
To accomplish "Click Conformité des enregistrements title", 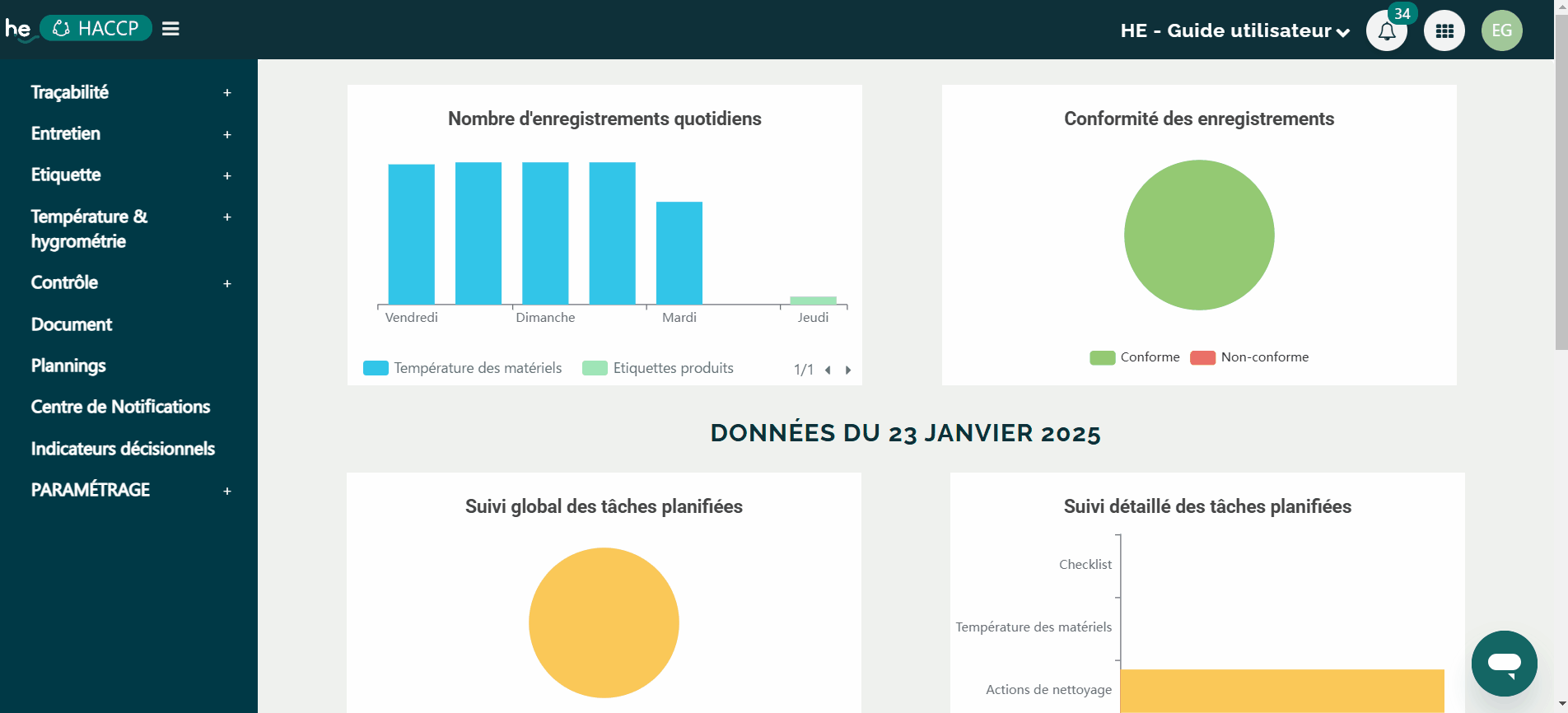I will (x=1199, y=119).
